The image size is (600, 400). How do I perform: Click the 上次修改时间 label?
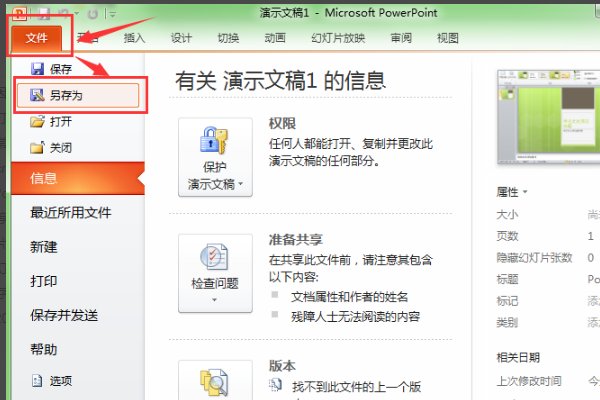tap(529, 381)
